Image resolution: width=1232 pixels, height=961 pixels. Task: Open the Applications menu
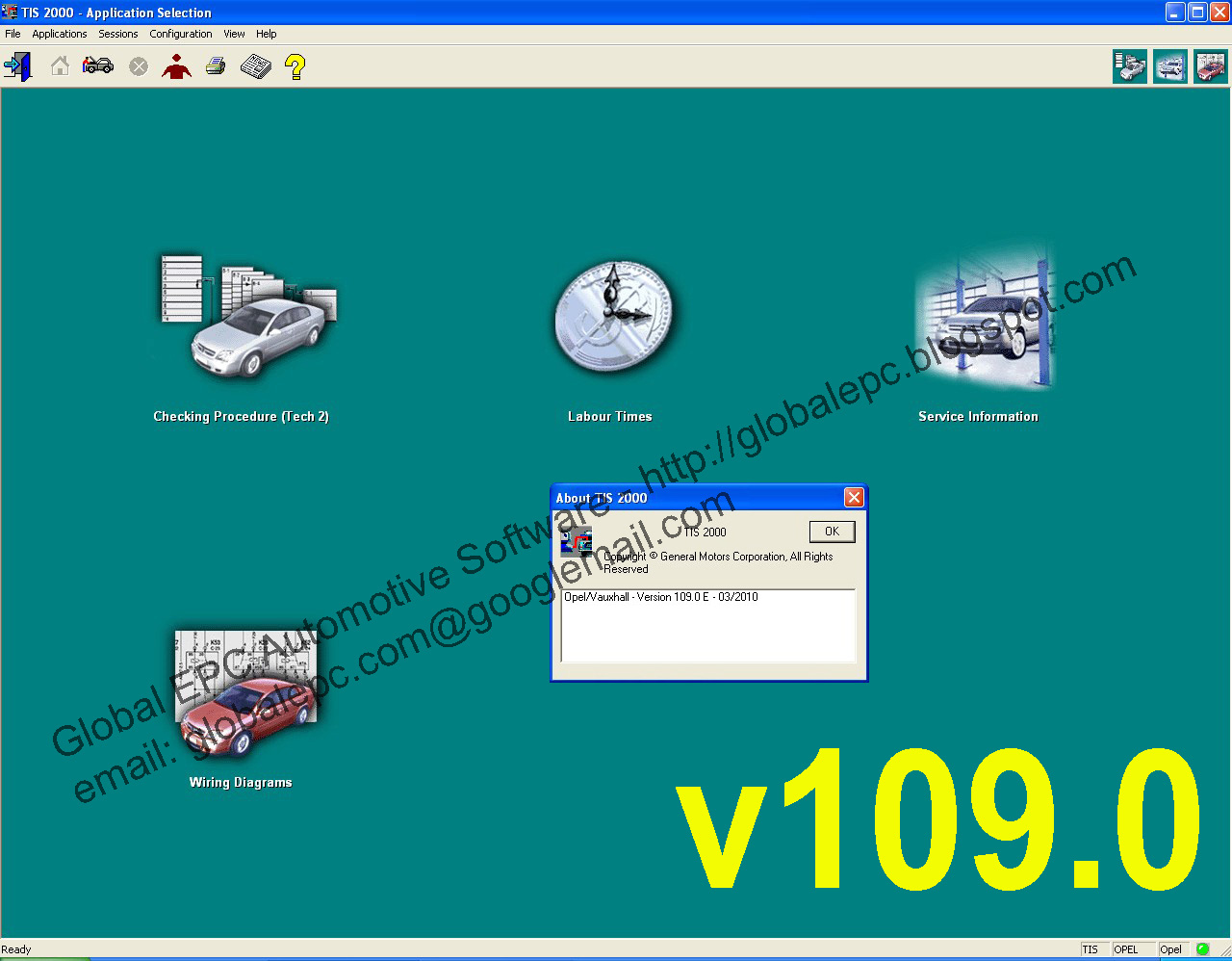[x=60, y=34]
